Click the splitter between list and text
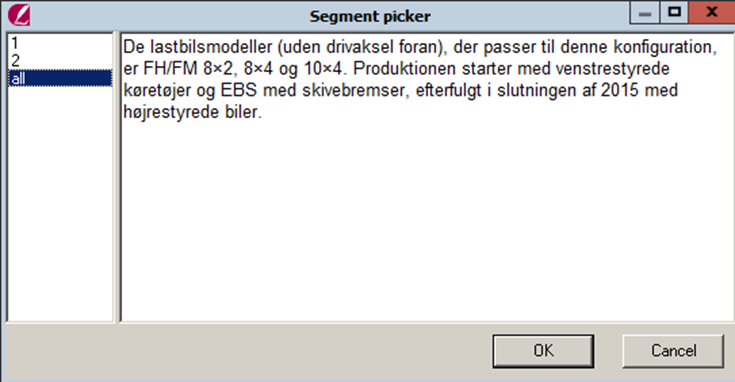The width and height of the screenshot is (735, 382). [x=117, y=177]
